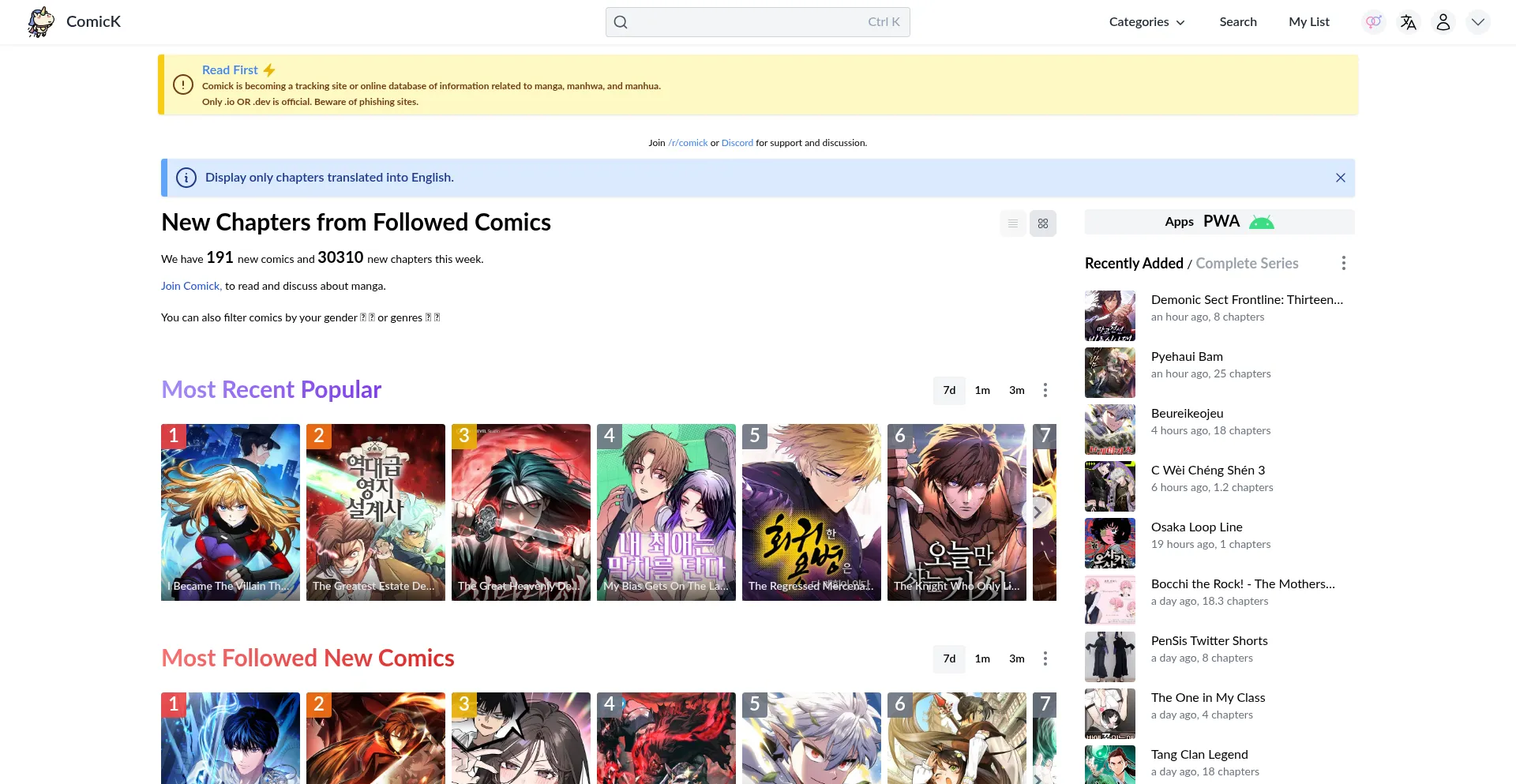Image resolution: width=1516 pixels, height=784 pixels.
Task: Open the language translate icon
Action: [x=1409, y=22]
